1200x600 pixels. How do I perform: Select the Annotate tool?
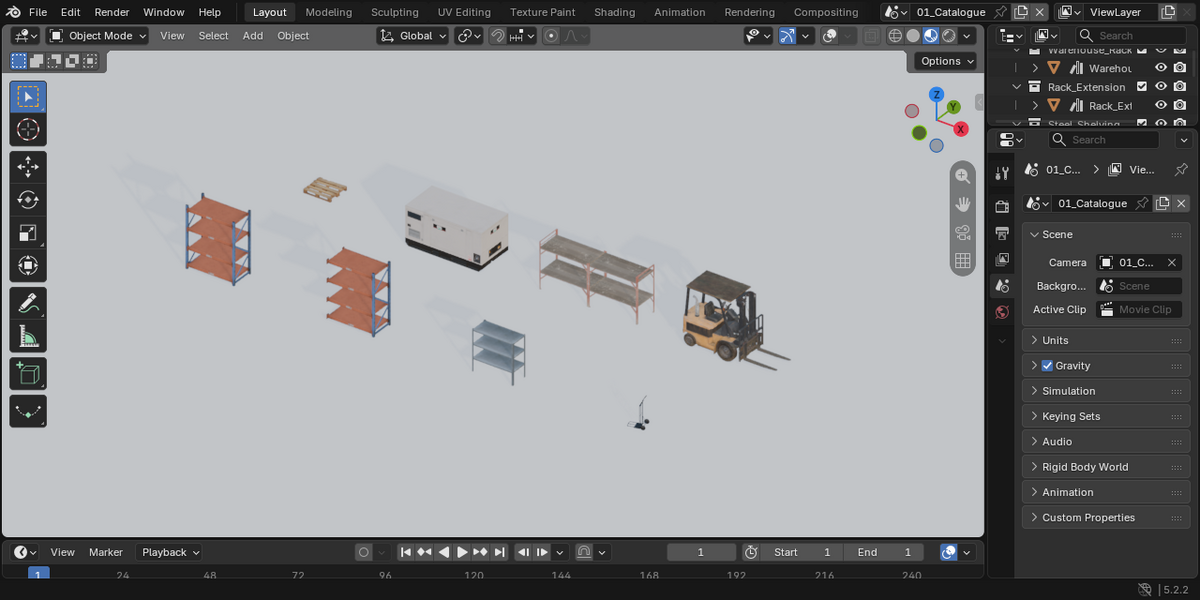[28, 303]
